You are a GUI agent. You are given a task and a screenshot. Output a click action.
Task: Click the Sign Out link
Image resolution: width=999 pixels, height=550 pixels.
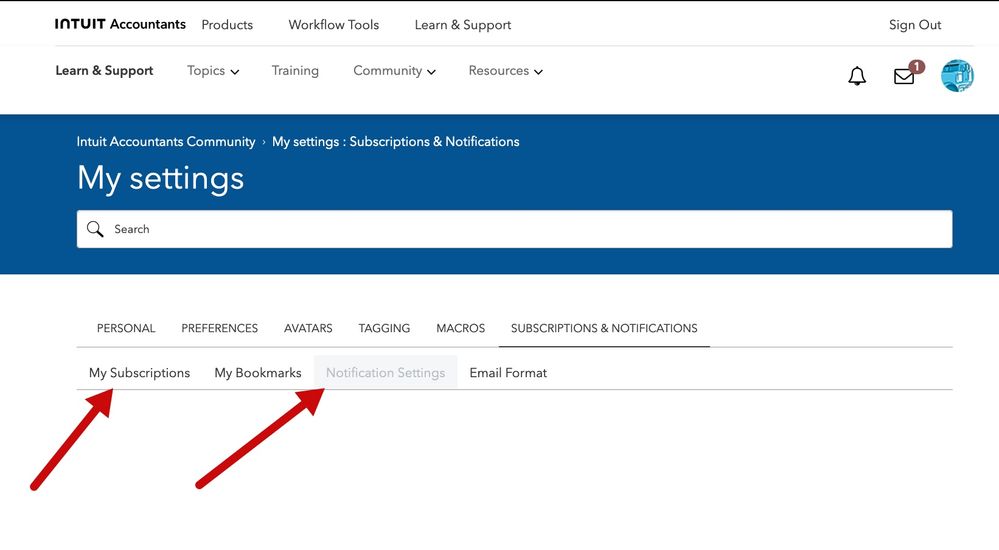915,25
